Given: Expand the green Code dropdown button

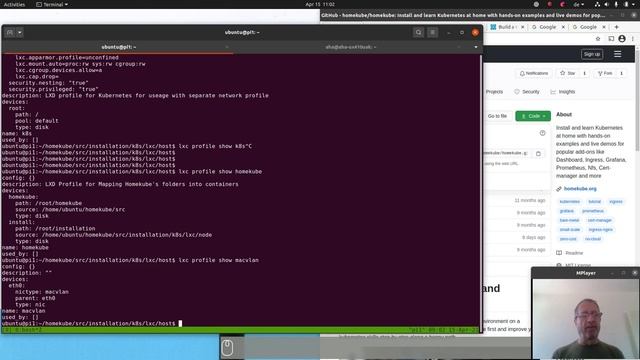Looking at the screenshot, I should (x=533, y=116).
